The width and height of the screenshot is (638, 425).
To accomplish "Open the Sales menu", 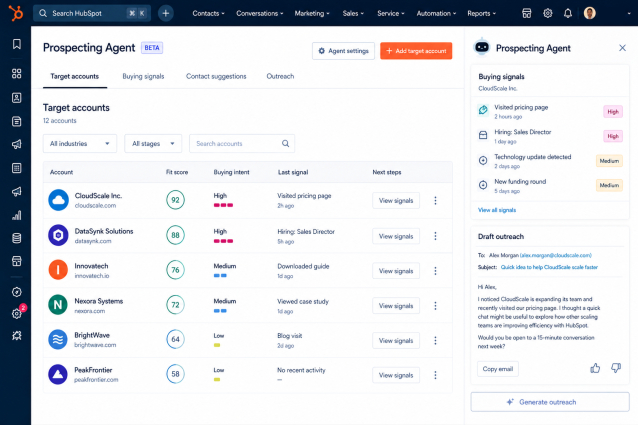I will click(x=353, y=13).
